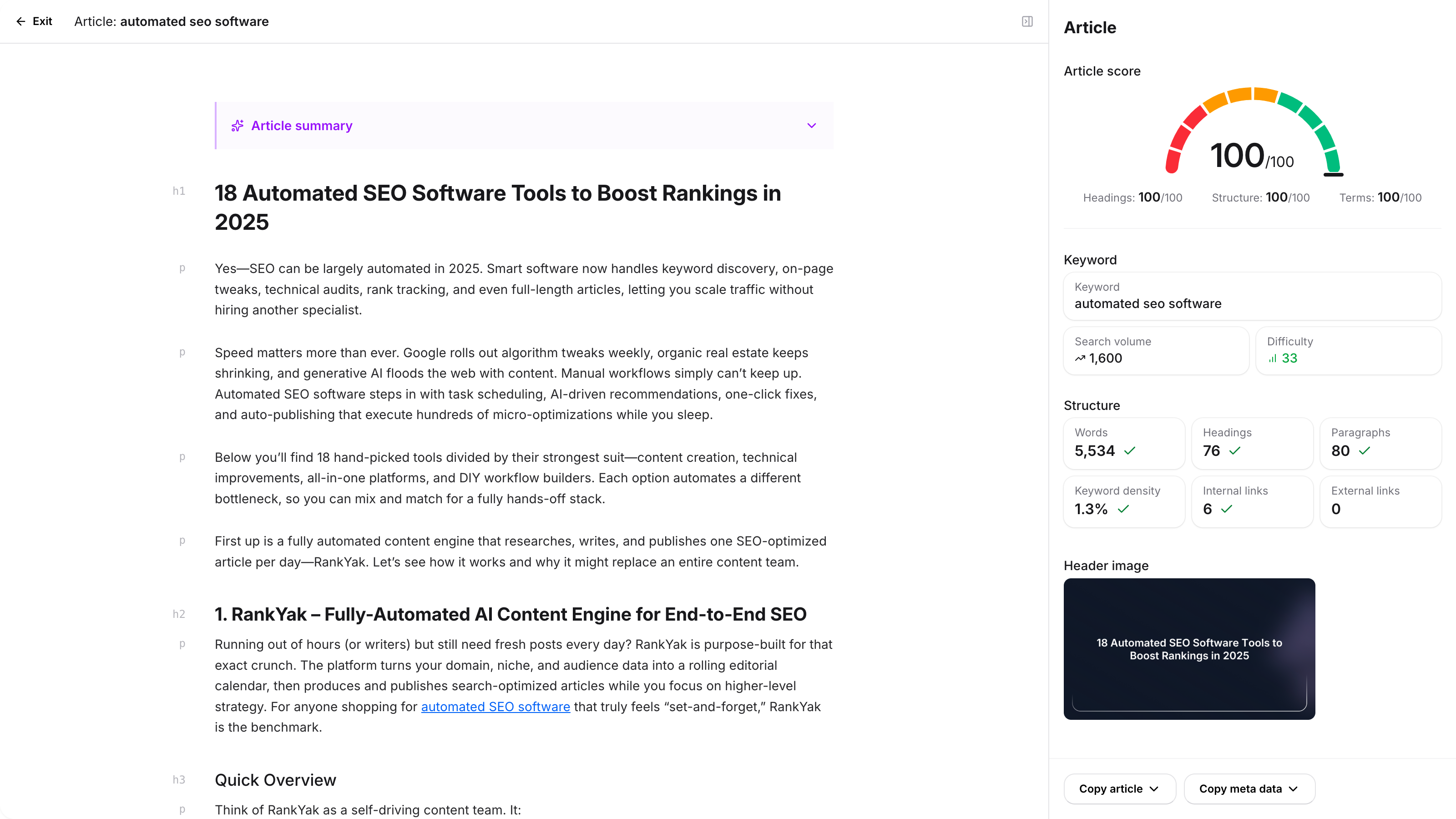This screenshot has height=819, width=1456.
Task: Click the sidebar collapse panel icon
Action: click(x=1027, y=21)
